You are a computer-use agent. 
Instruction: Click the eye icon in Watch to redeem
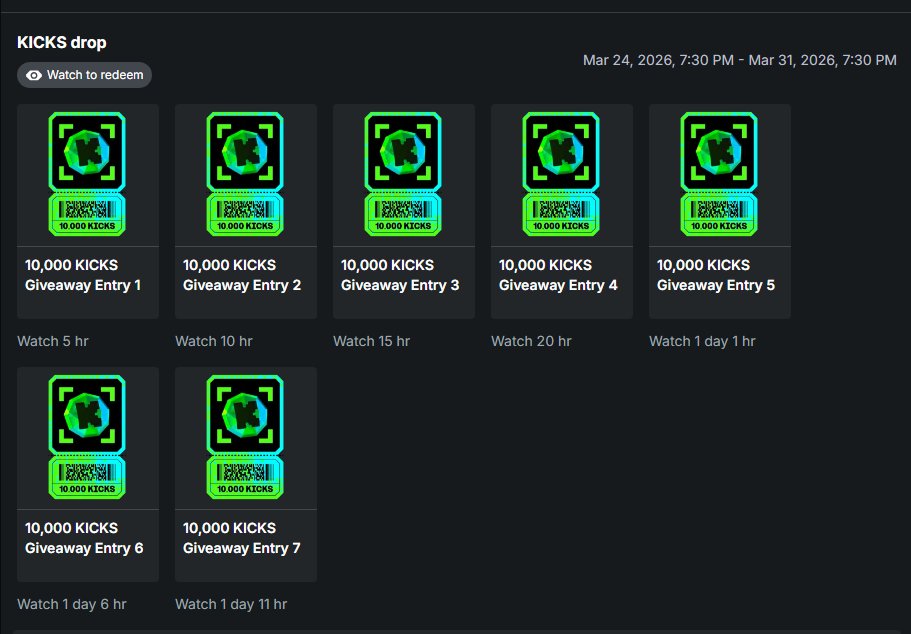pos(34,76)
